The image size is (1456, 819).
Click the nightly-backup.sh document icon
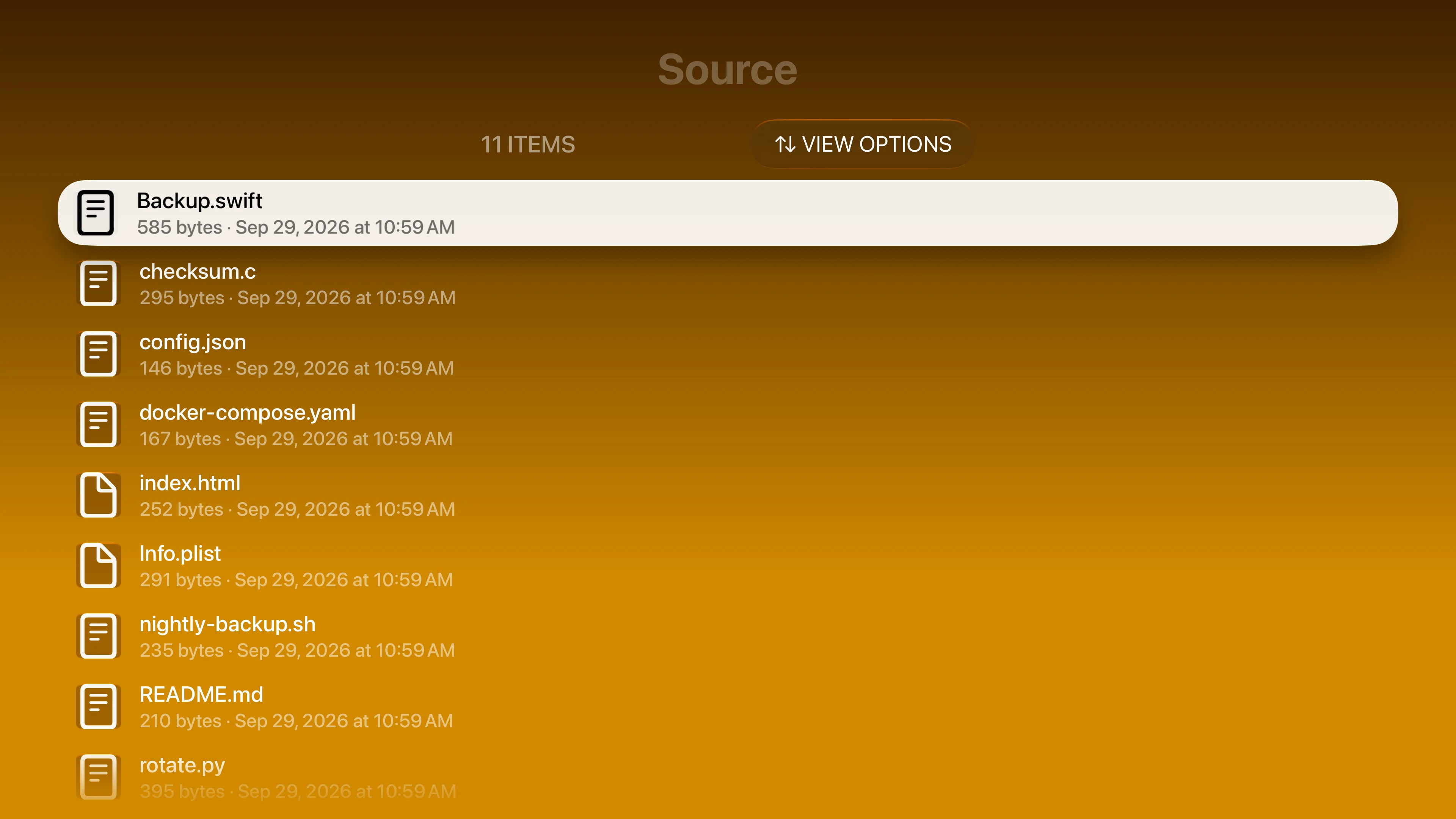pos(98,637)
